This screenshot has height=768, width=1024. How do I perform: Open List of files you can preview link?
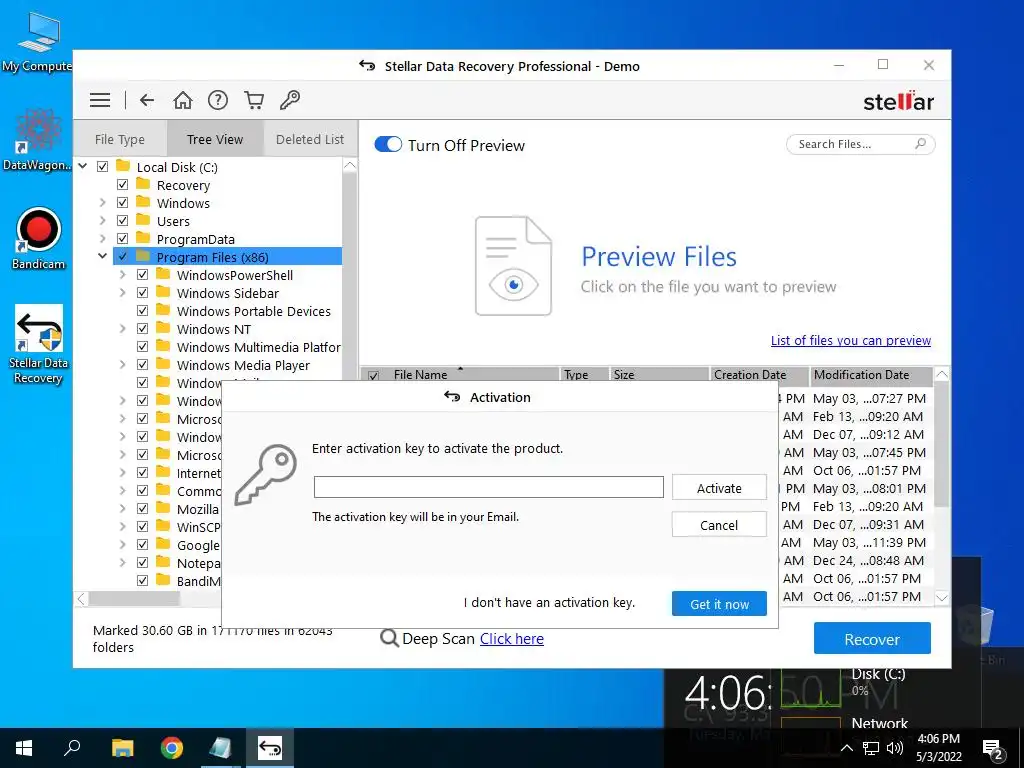click(850, 340)
